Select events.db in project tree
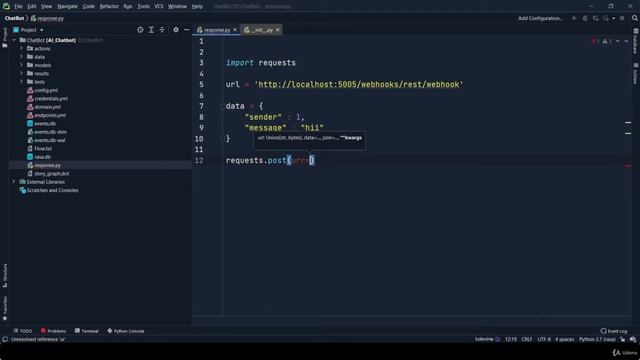The image size is (640, 360). pyautogui.click(x=41, y=123)
